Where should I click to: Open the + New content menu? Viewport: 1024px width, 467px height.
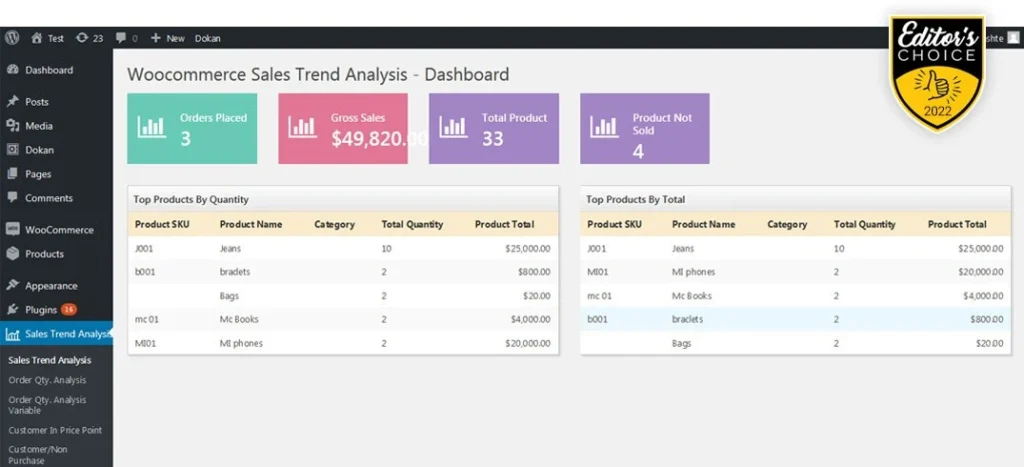(168, 38)
